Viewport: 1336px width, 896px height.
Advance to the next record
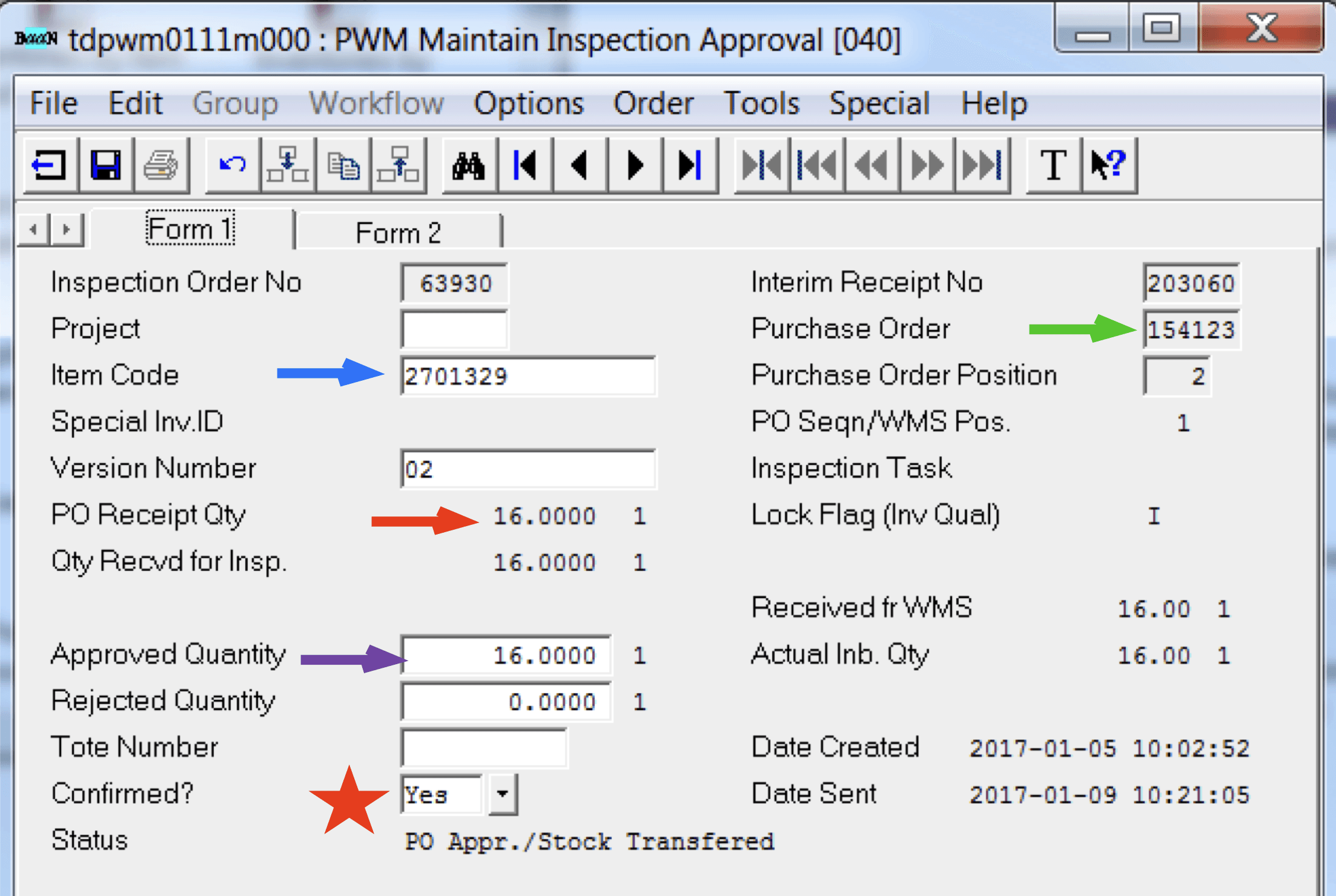633,165
